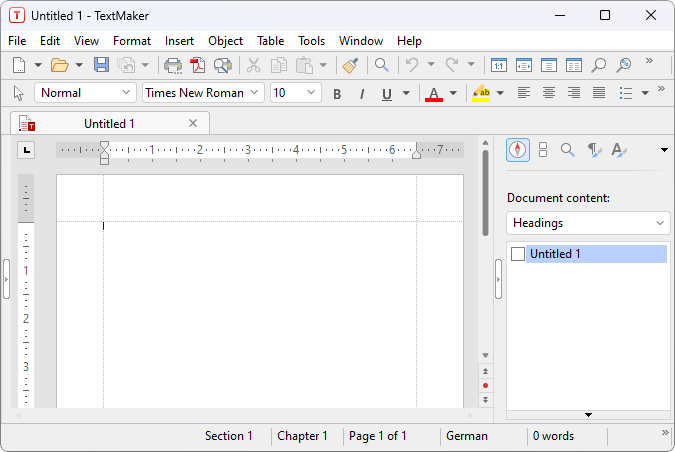Image resolution: width=675 pixels, height=452 pixels.
Task: Open the File menu
Action: (x=17, y=41)
